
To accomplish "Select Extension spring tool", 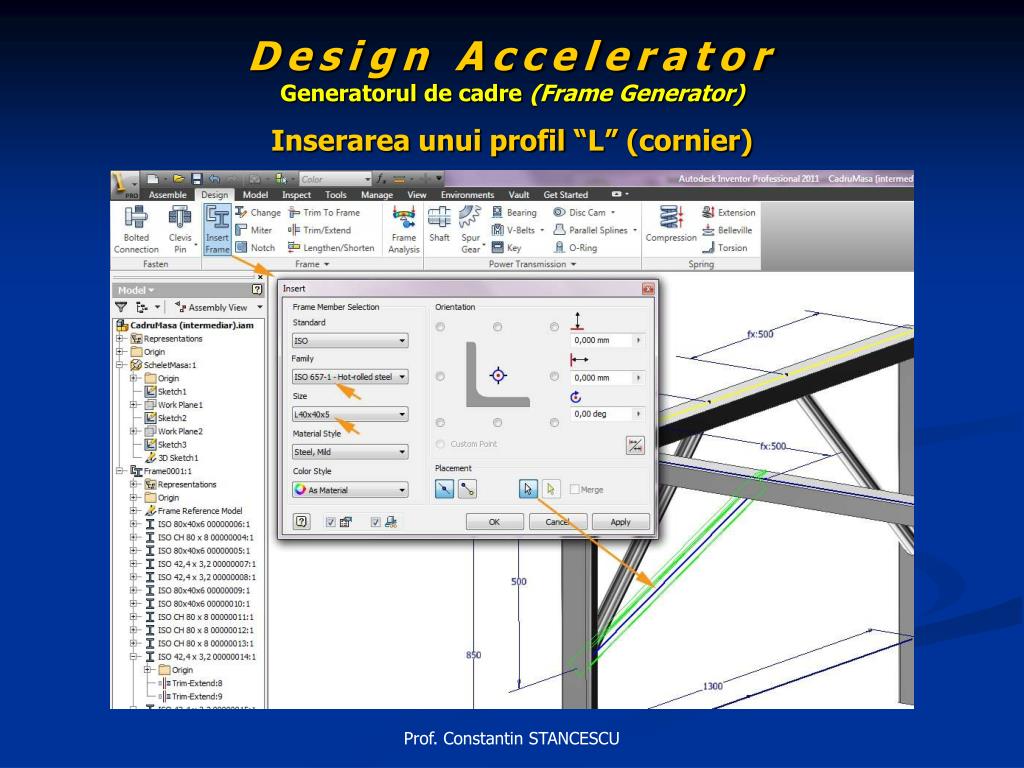I will [x=729, y=212].
